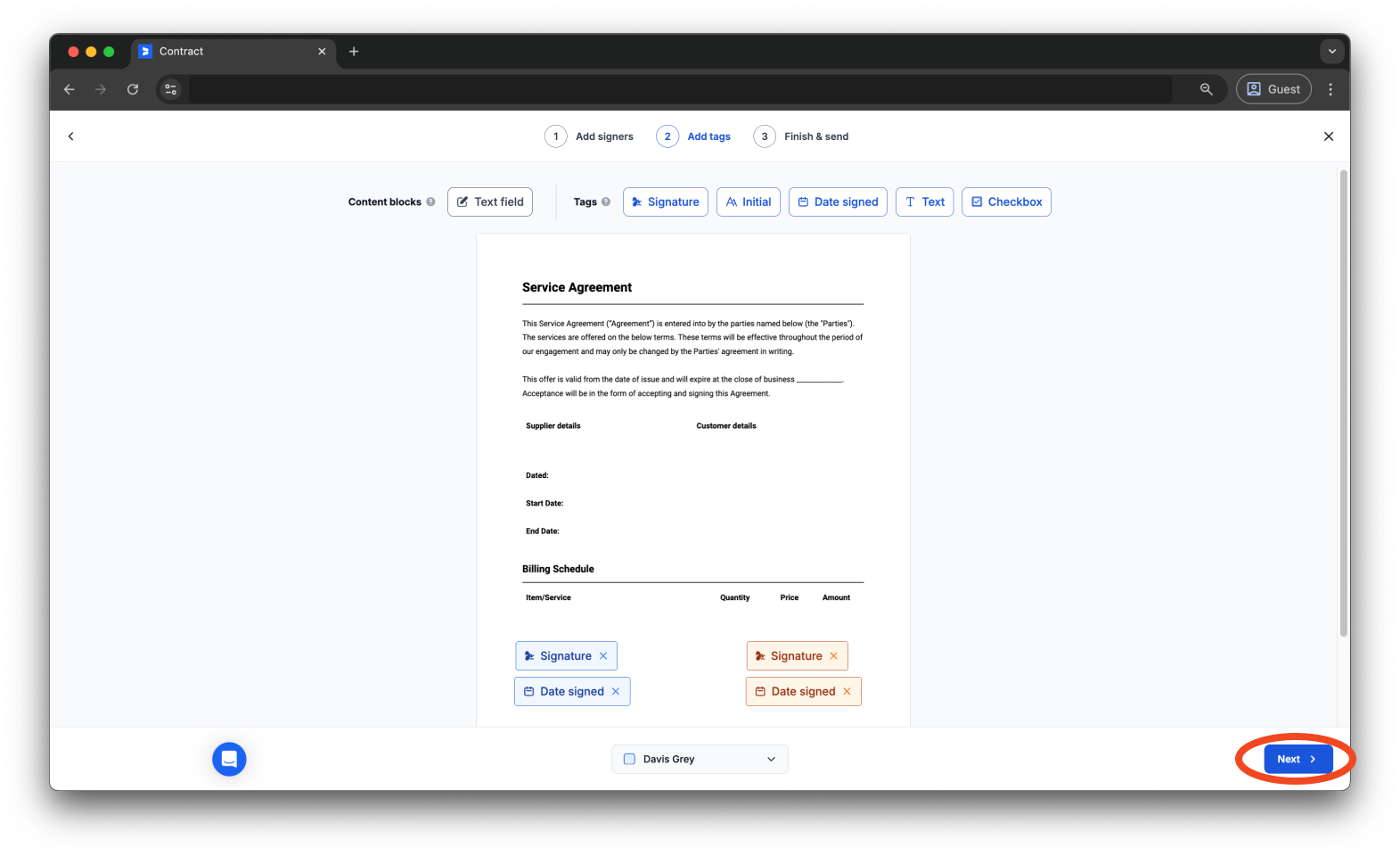Open the Content blocks help icon
Image resolution: width=1400 pixels, height=856 pixels.
coord(430,202)
